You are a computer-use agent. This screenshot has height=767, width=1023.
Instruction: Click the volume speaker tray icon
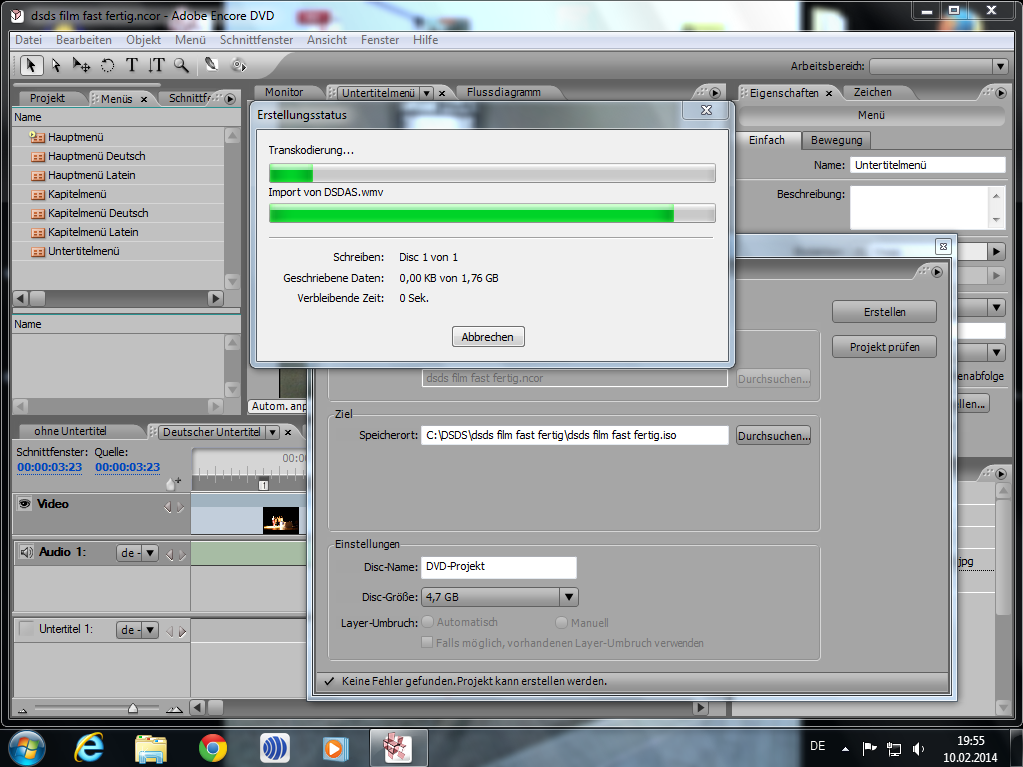919,749
